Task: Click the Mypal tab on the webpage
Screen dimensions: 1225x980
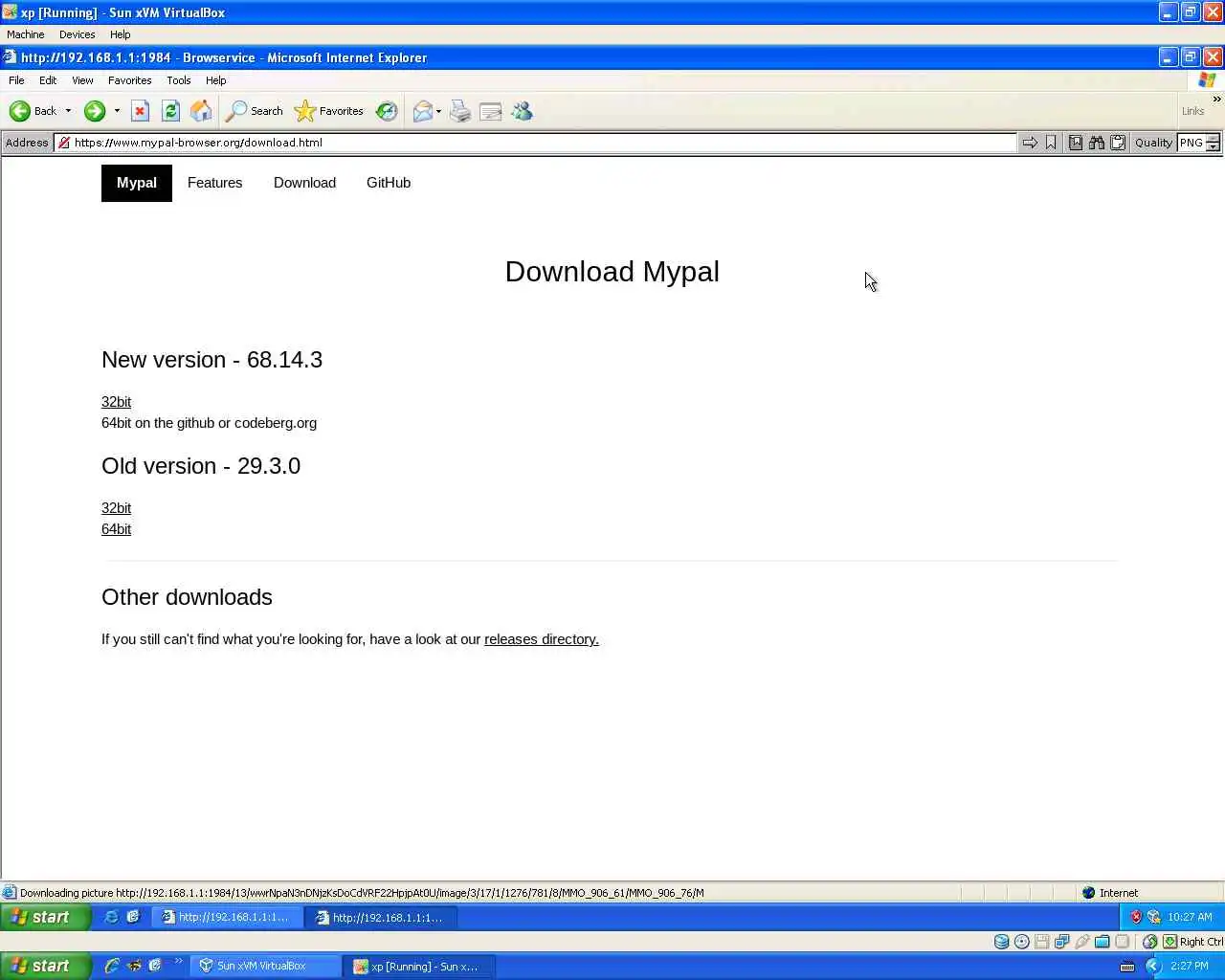Action: (x=137, y=183)
